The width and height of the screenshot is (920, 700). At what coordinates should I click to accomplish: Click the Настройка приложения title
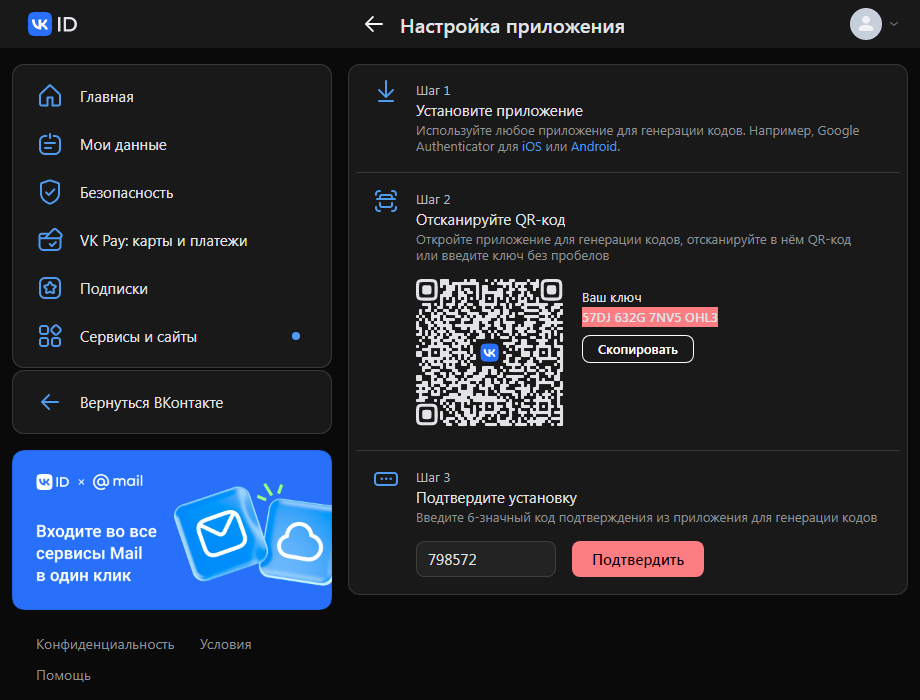(512, 26)
